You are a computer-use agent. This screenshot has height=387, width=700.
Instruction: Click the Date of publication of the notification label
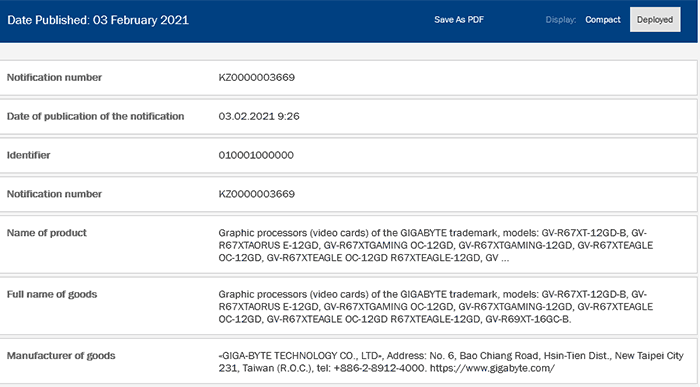(96, 116)
